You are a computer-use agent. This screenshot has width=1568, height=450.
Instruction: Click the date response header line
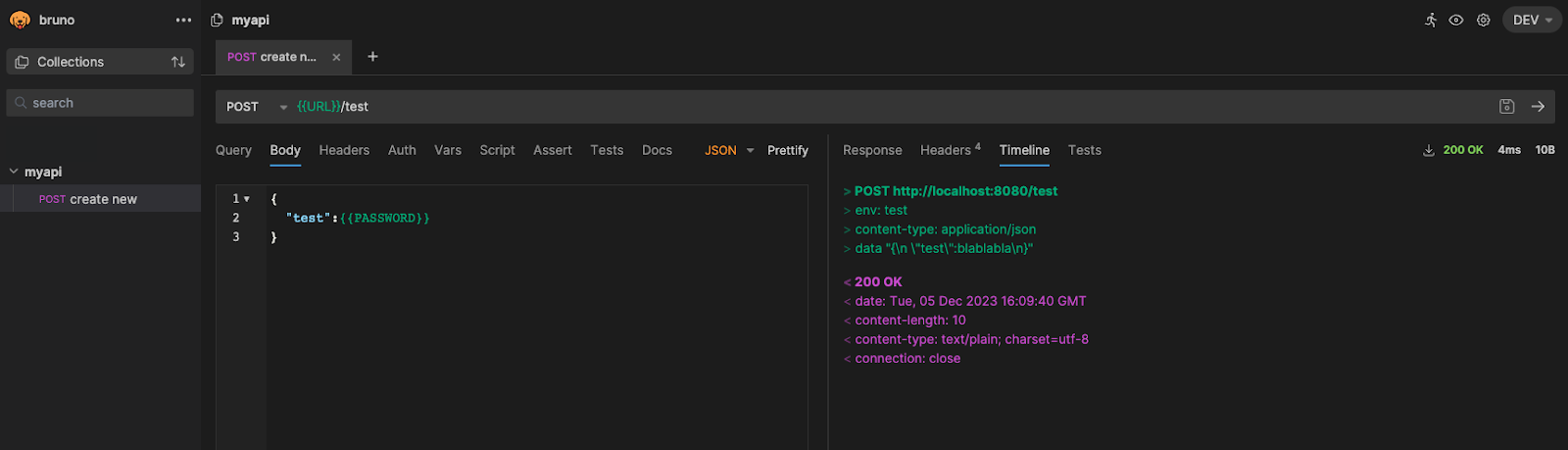coord(964,301)
